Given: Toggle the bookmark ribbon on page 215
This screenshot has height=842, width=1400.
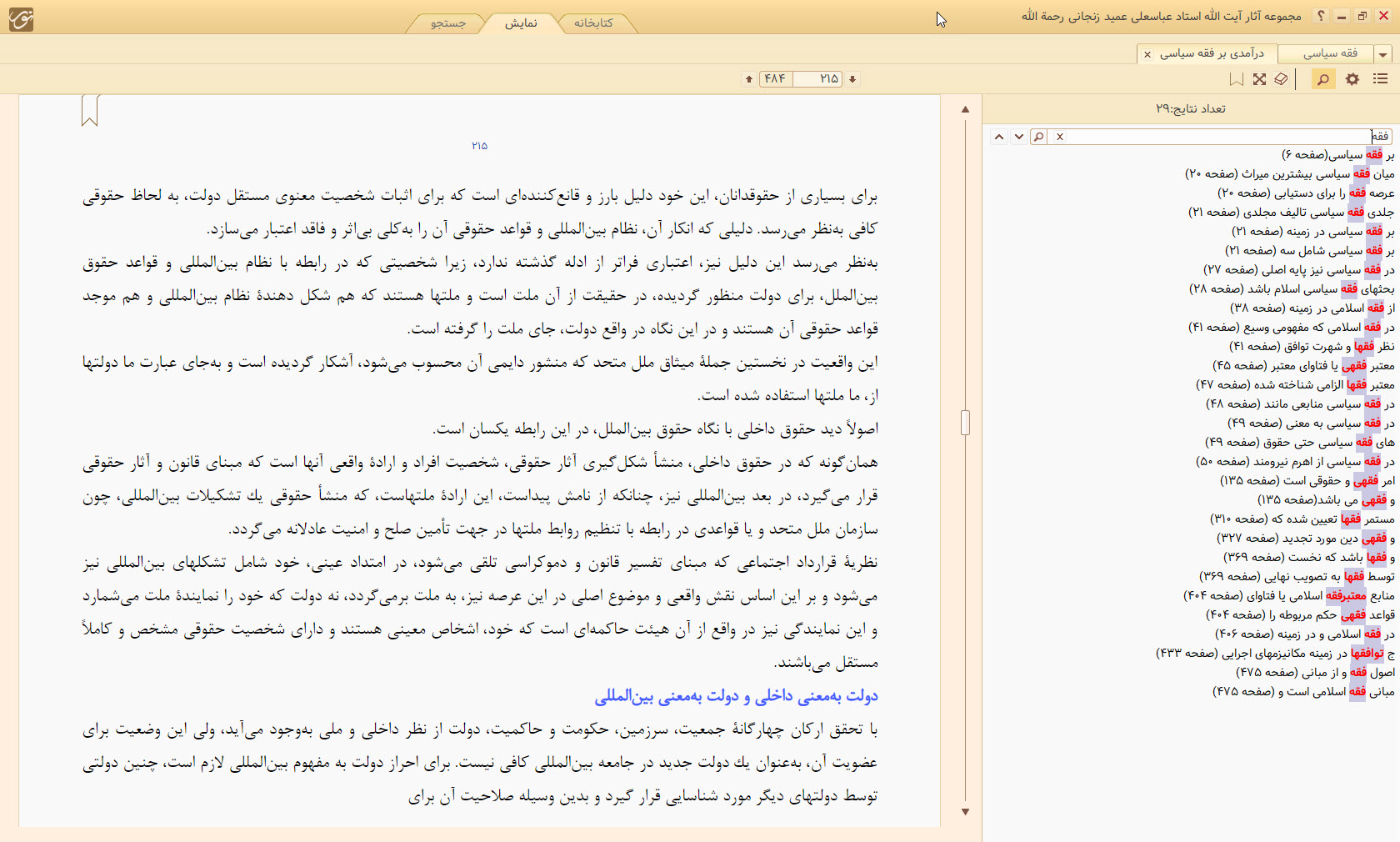Looking at the screenshot, I should (x=90, y=110).
